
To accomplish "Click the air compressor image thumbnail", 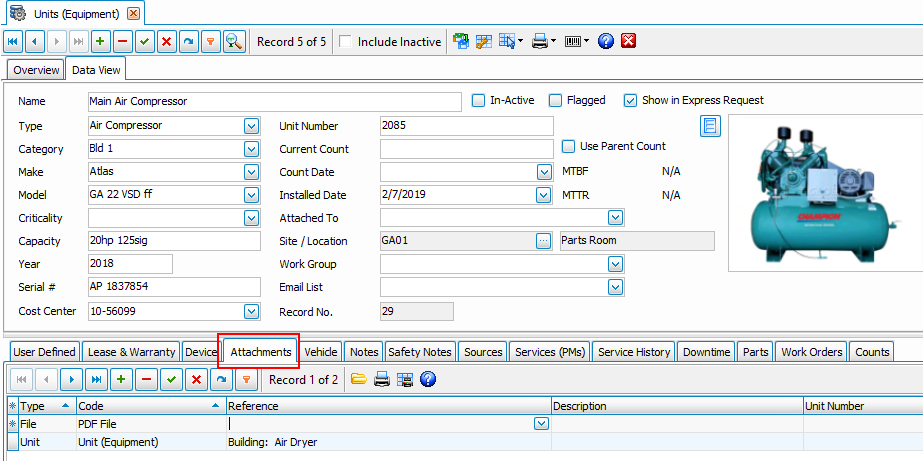I will 825,193.
